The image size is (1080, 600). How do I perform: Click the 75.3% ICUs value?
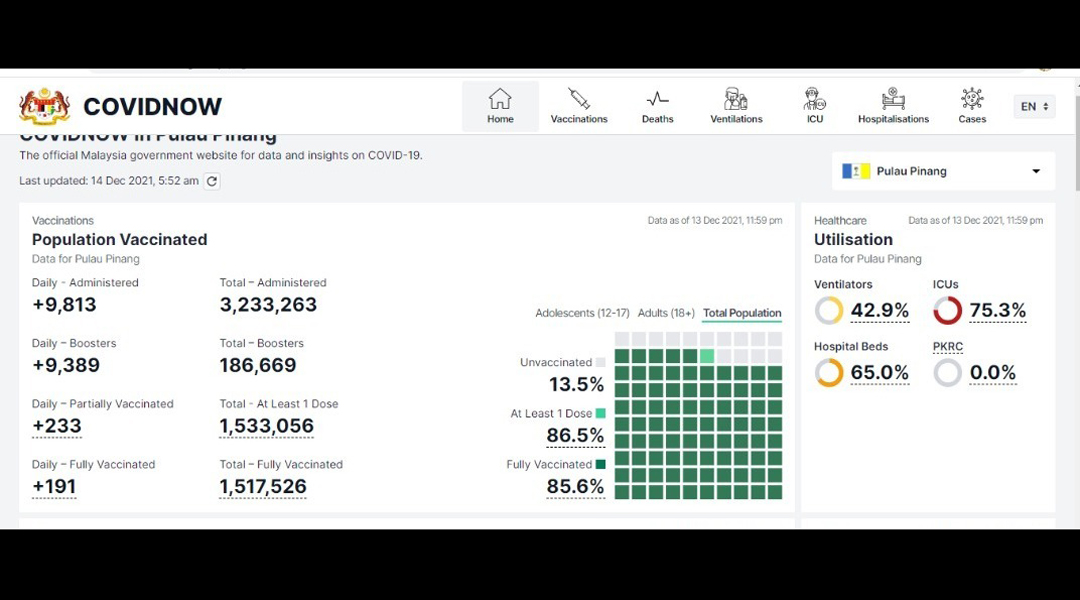[997, 311]
